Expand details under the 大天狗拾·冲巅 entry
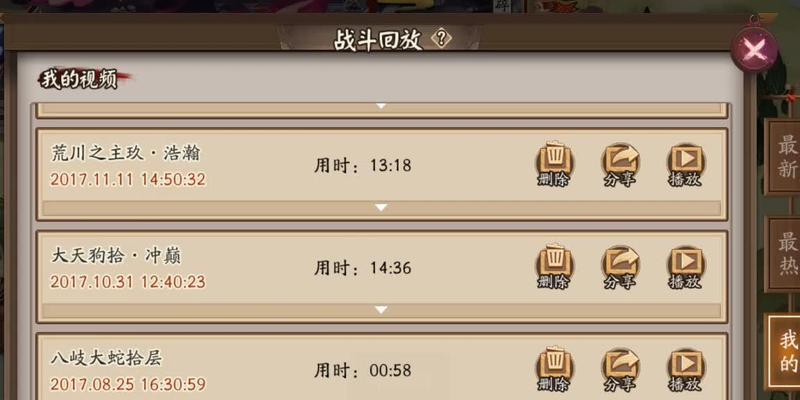800x400 pixels. [381, 310]
